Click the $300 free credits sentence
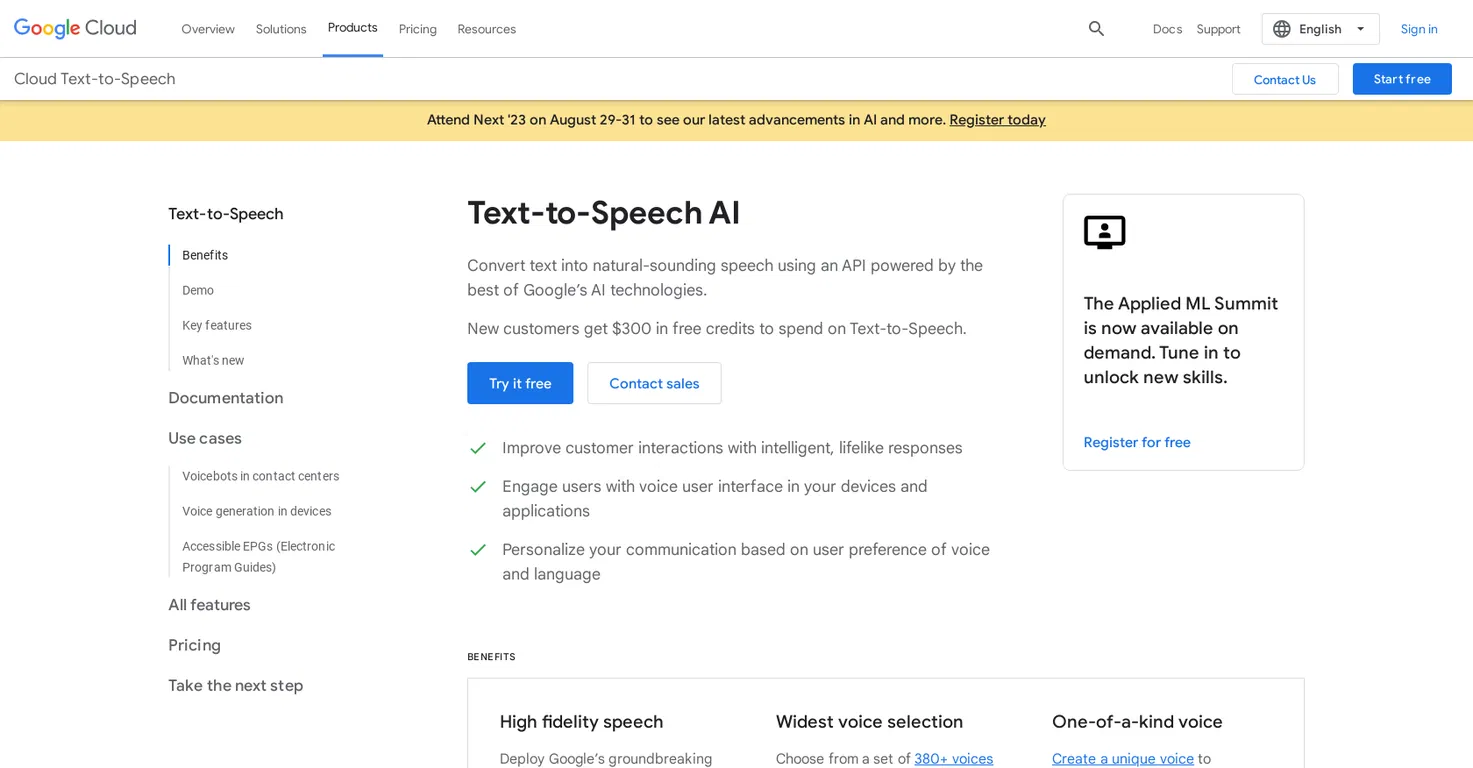 pyautogui.click(x=717, y=329)
